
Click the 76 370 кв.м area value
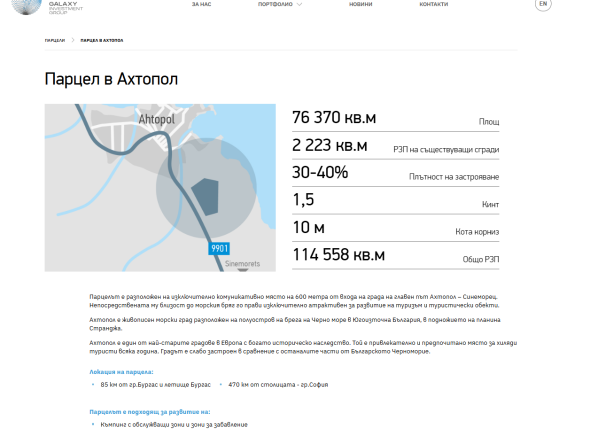(x=334, y=117)
